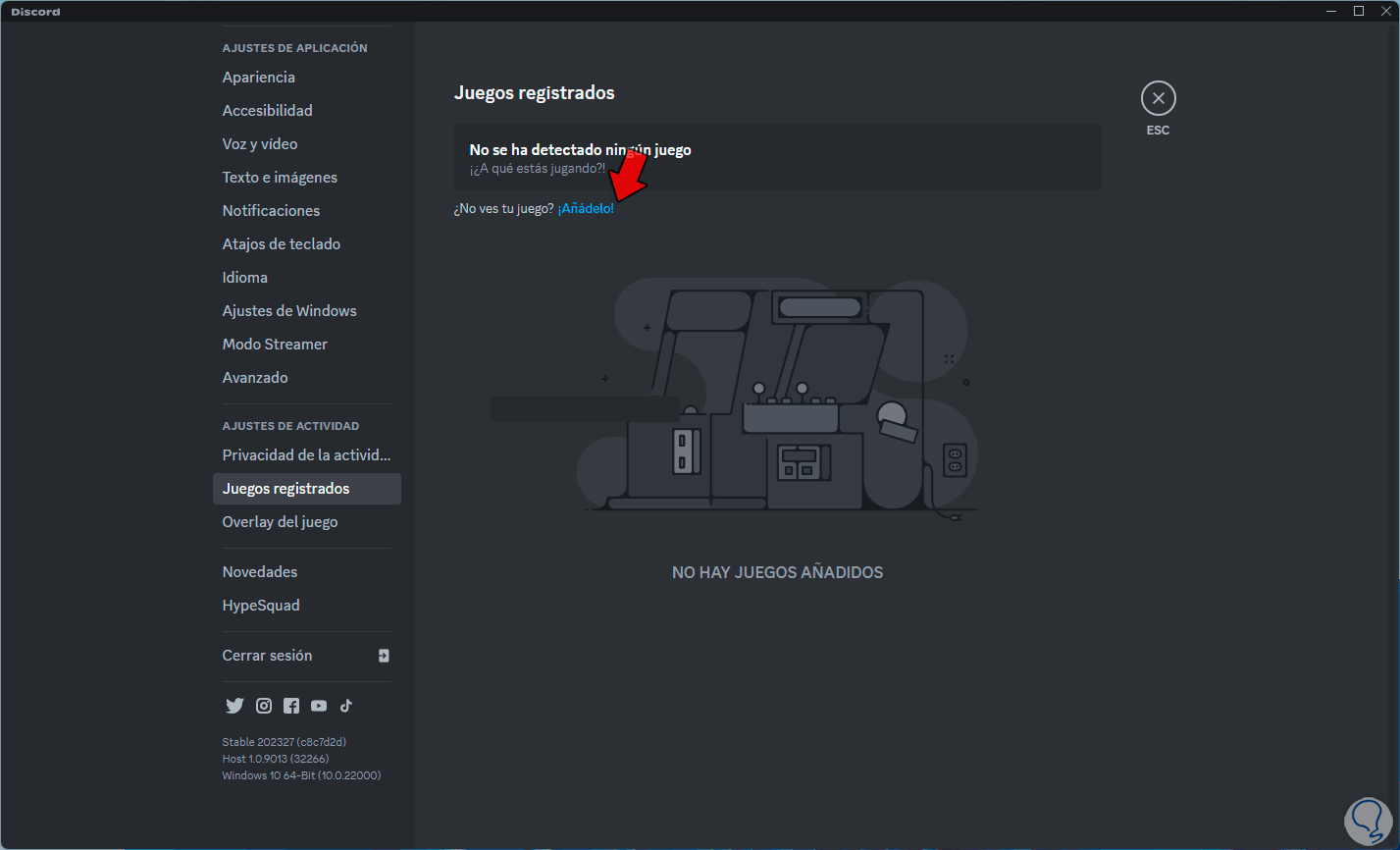
Task: Open Accesibilidad settings
Action: click(306, 111)
